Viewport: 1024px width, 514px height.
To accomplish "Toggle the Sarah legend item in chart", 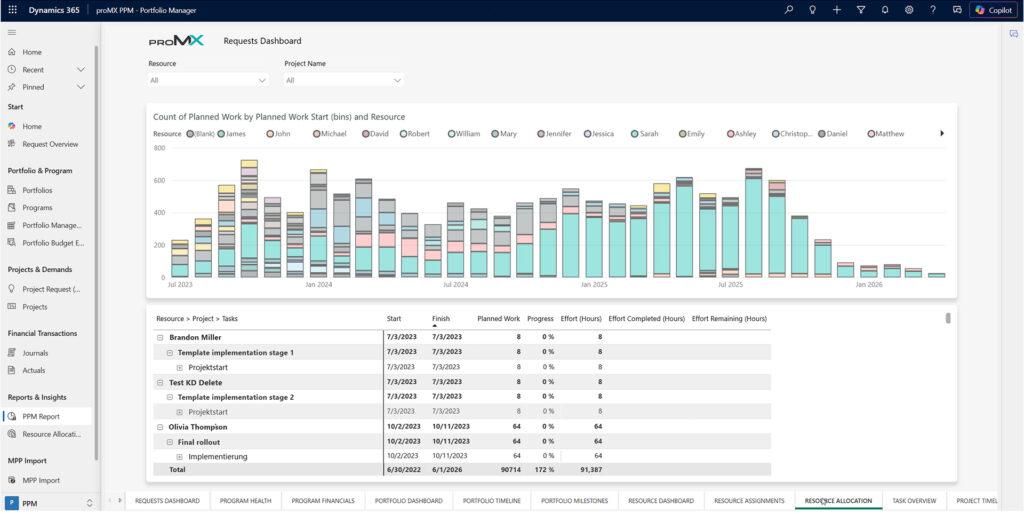I will pyautogui.click(x=646, y=133).
